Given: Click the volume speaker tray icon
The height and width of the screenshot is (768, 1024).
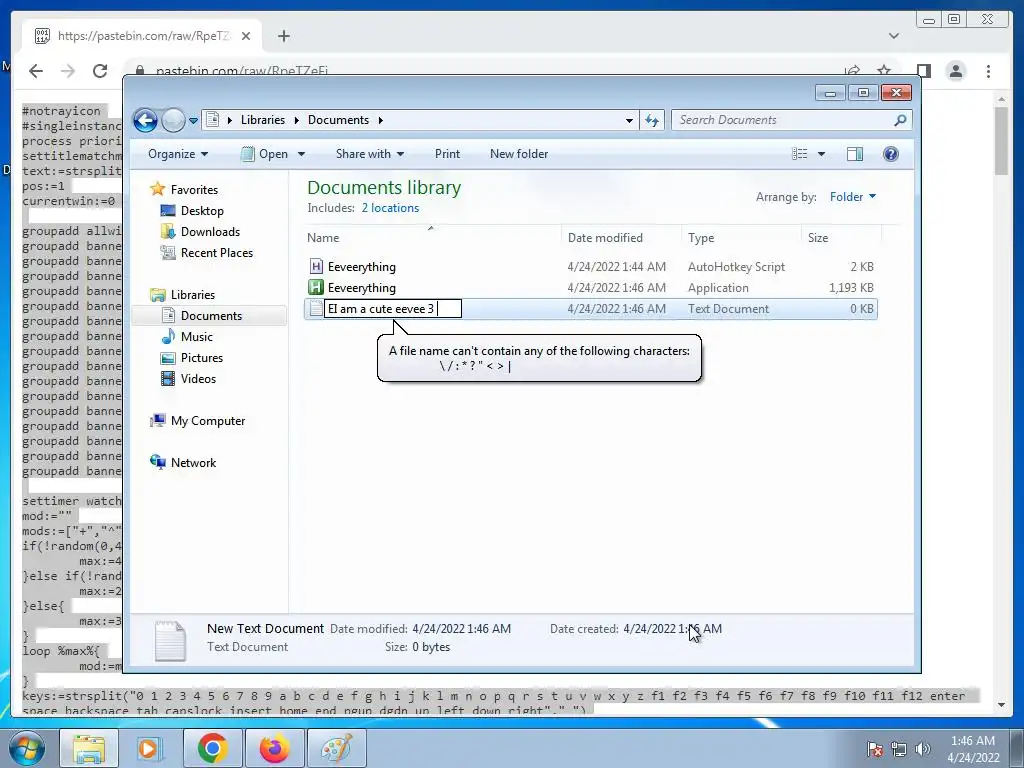Looking at the screenshot, I should [922, 748].
